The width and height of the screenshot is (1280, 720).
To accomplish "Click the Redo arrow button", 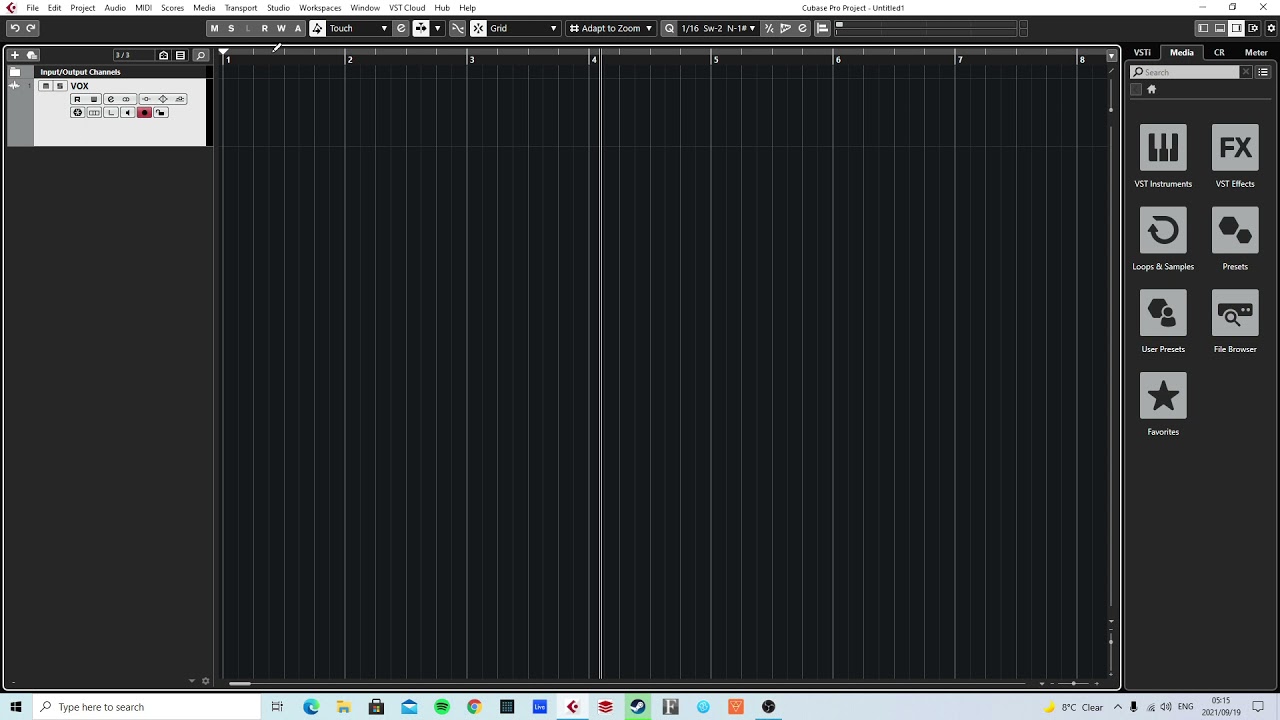I will tap(31, 28).
